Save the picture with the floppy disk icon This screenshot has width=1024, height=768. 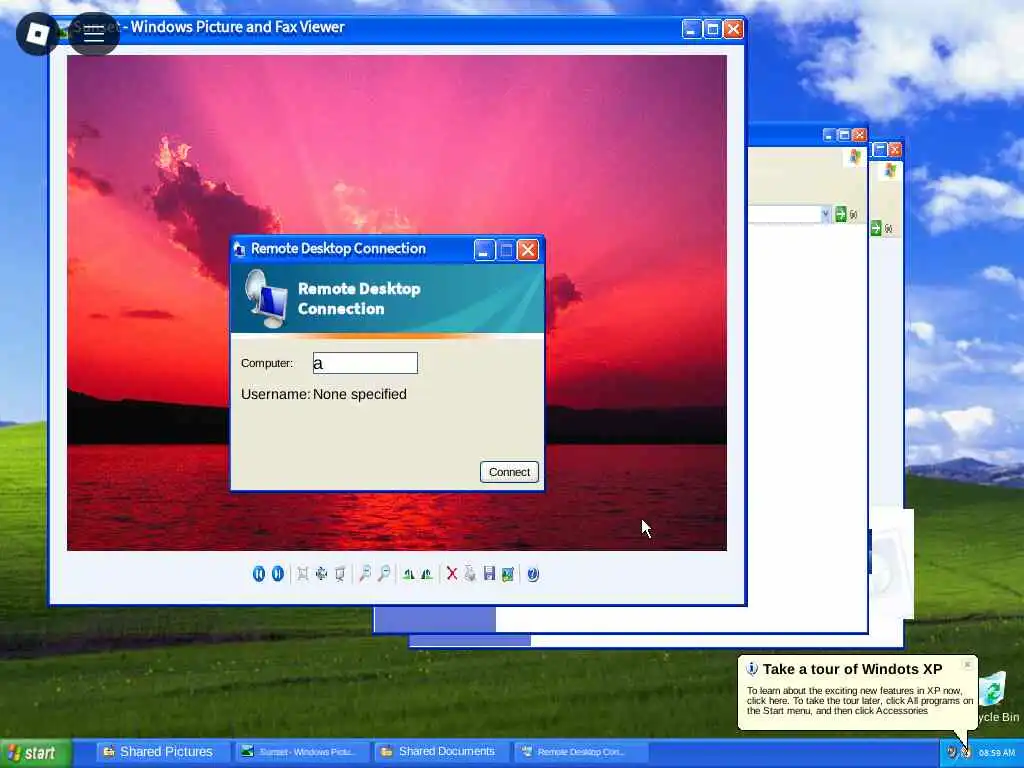click(489, 574)
